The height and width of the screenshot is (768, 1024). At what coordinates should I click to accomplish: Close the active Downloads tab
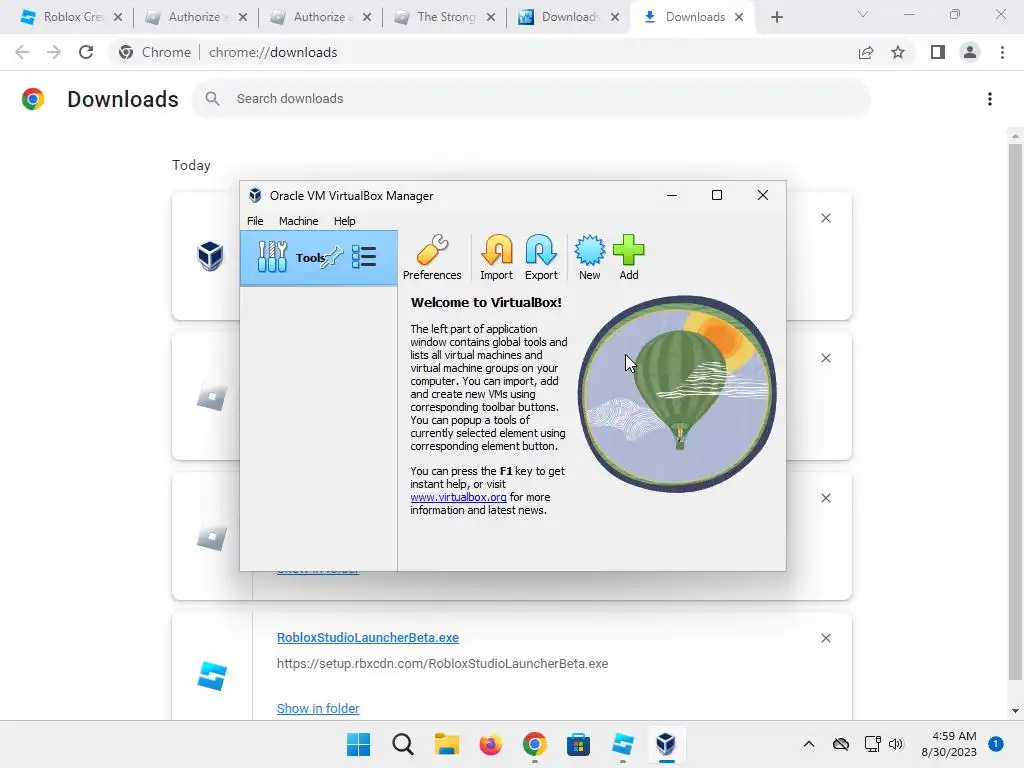coord(739,17)
